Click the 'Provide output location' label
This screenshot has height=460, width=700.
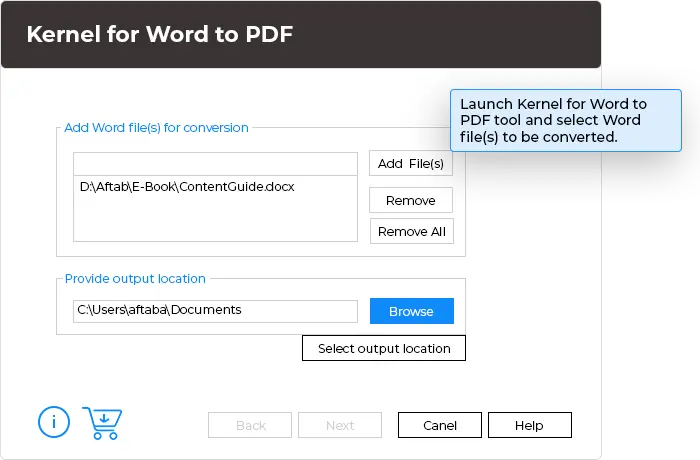tap(135, 279)
